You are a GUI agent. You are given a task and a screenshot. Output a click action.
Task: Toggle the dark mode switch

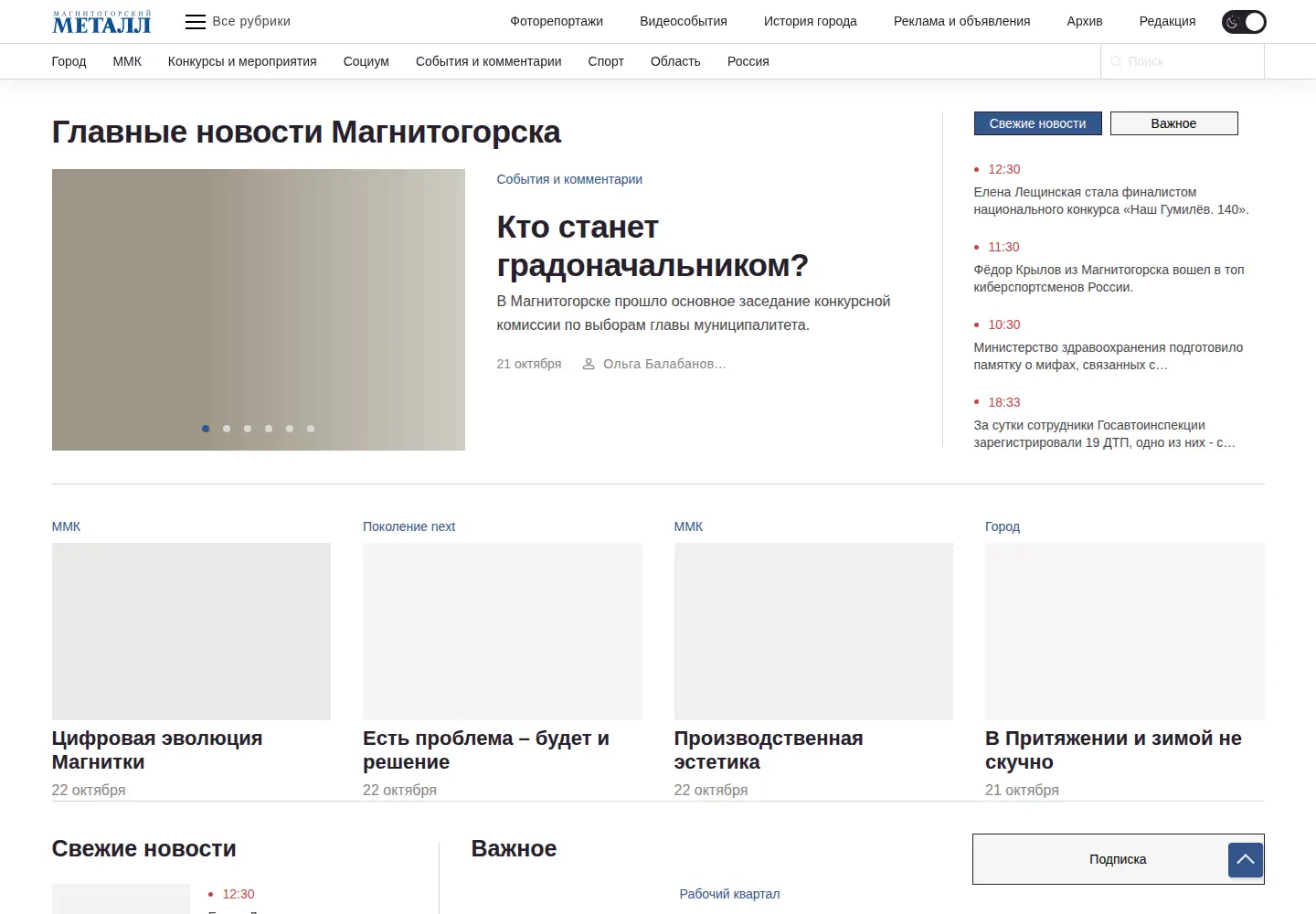[x=1244, y=22]
